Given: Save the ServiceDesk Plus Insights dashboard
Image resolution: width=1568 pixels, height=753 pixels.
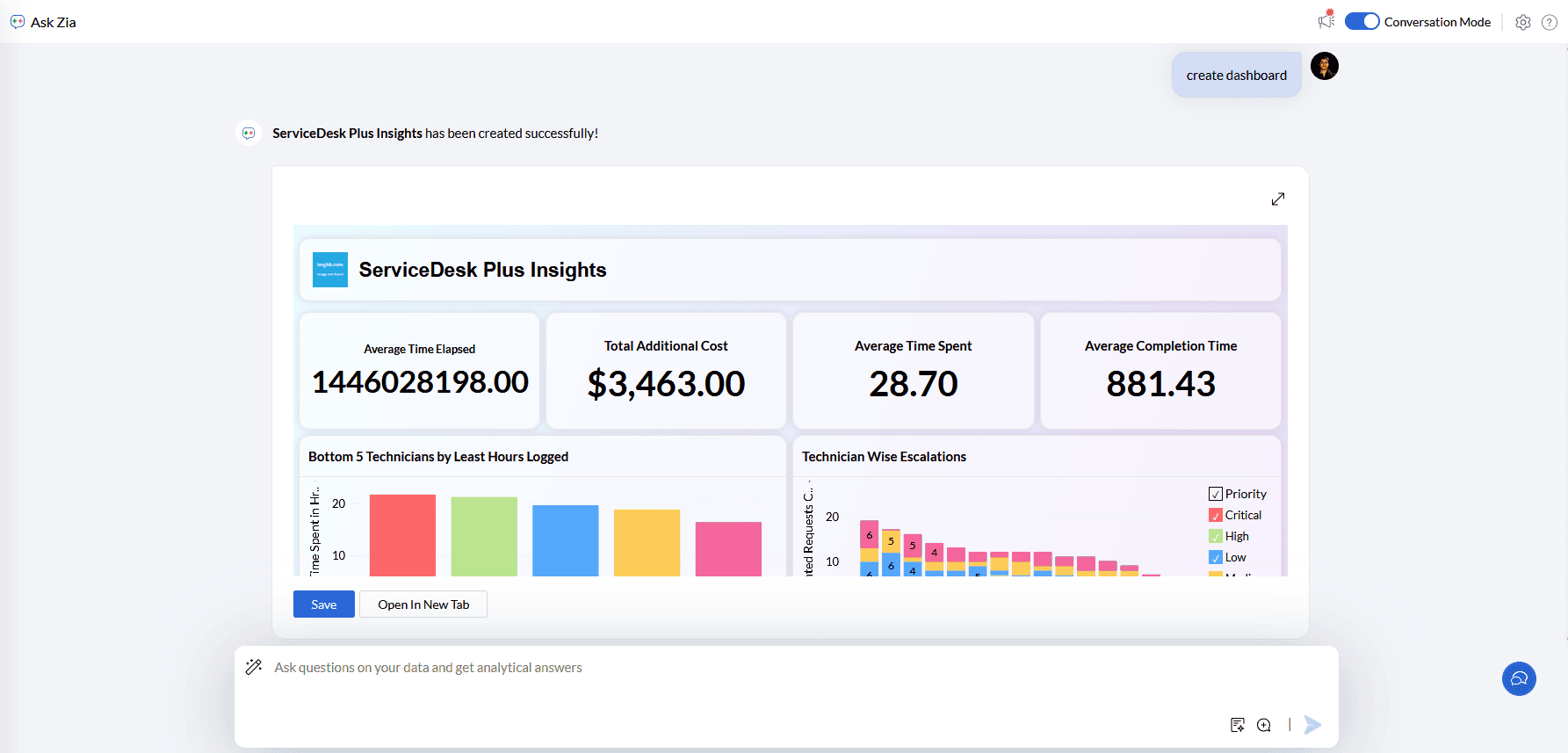Looking at the screenshot, I should [323, 605].
